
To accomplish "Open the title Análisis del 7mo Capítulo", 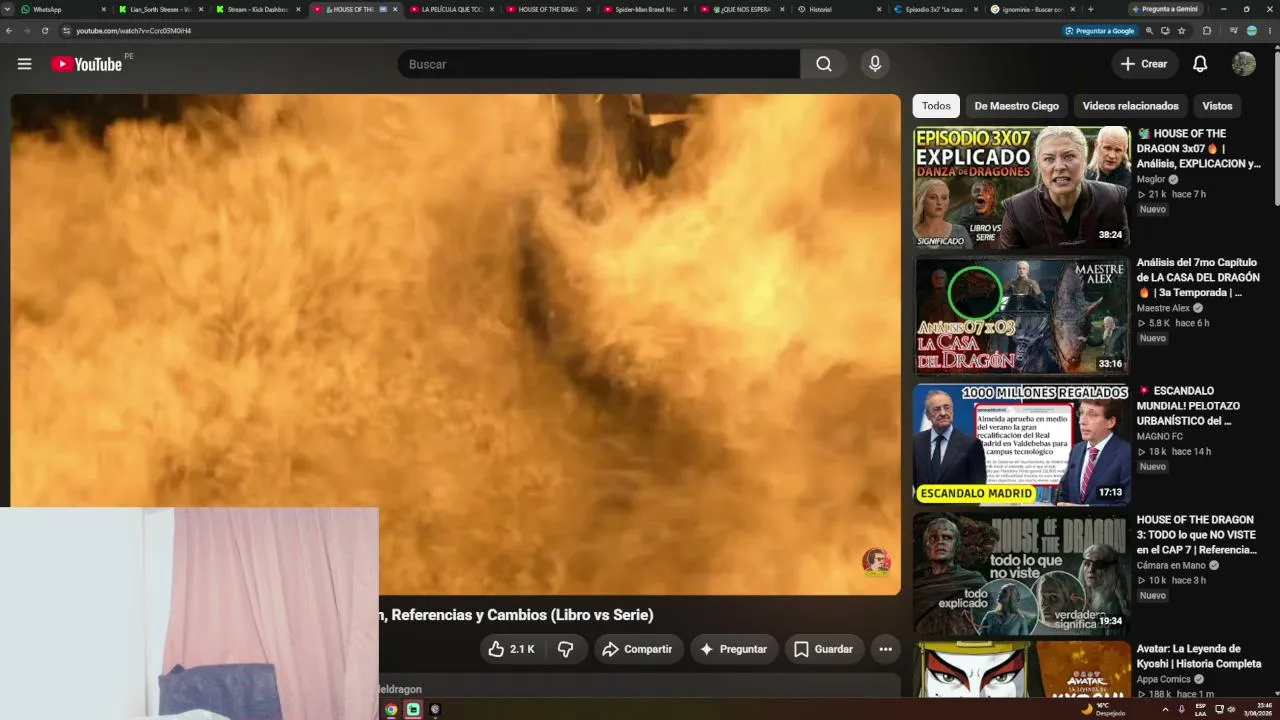I will pyautogui.click(x=1199, y=277).
